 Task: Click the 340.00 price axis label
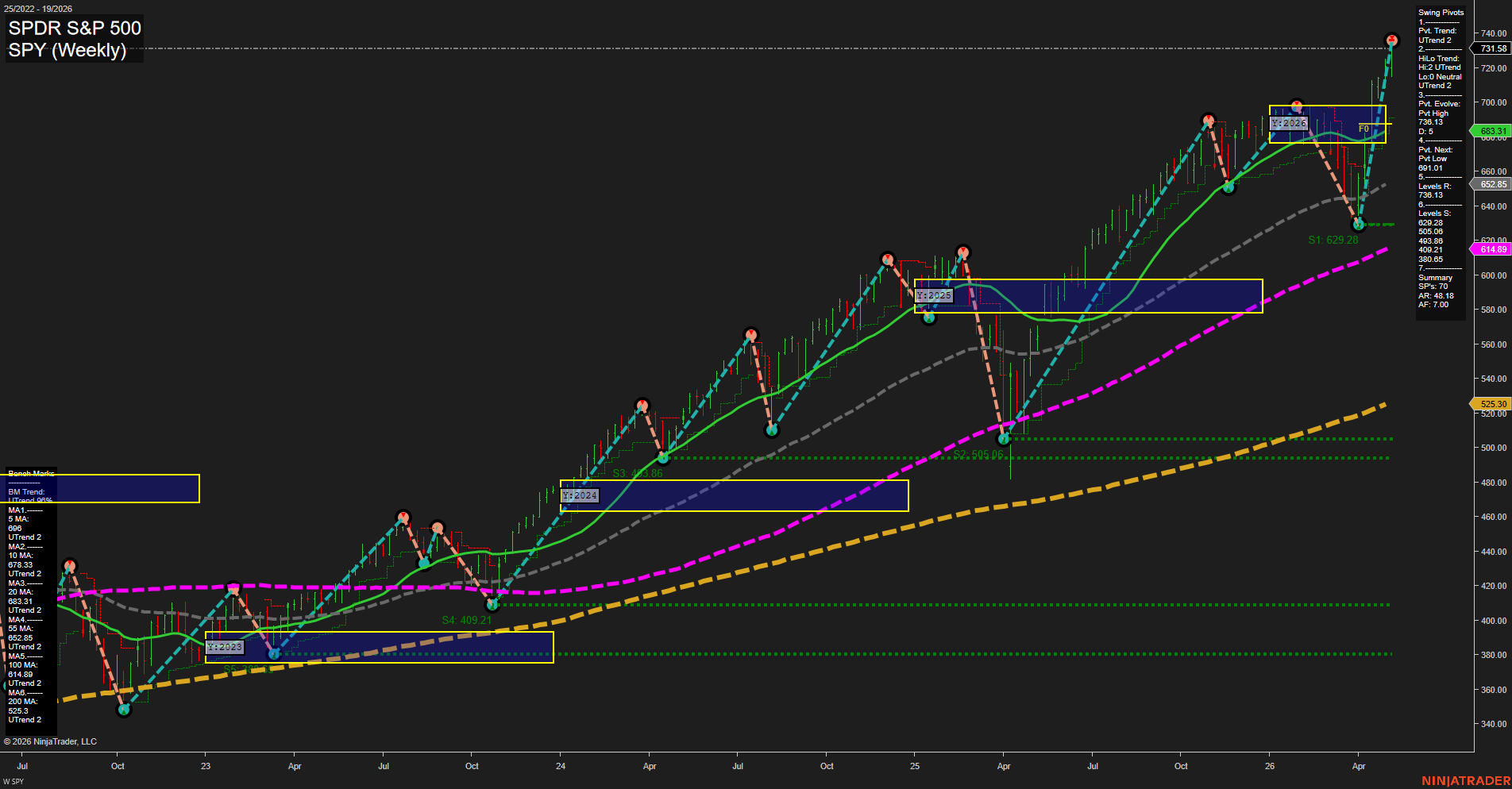tap(1493, 724)
